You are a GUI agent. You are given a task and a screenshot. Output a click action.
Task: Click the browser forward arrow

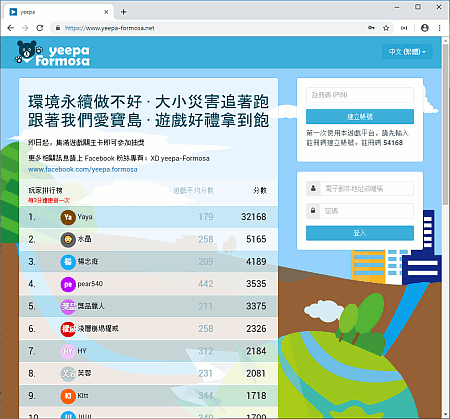click(x=25, y=28)
